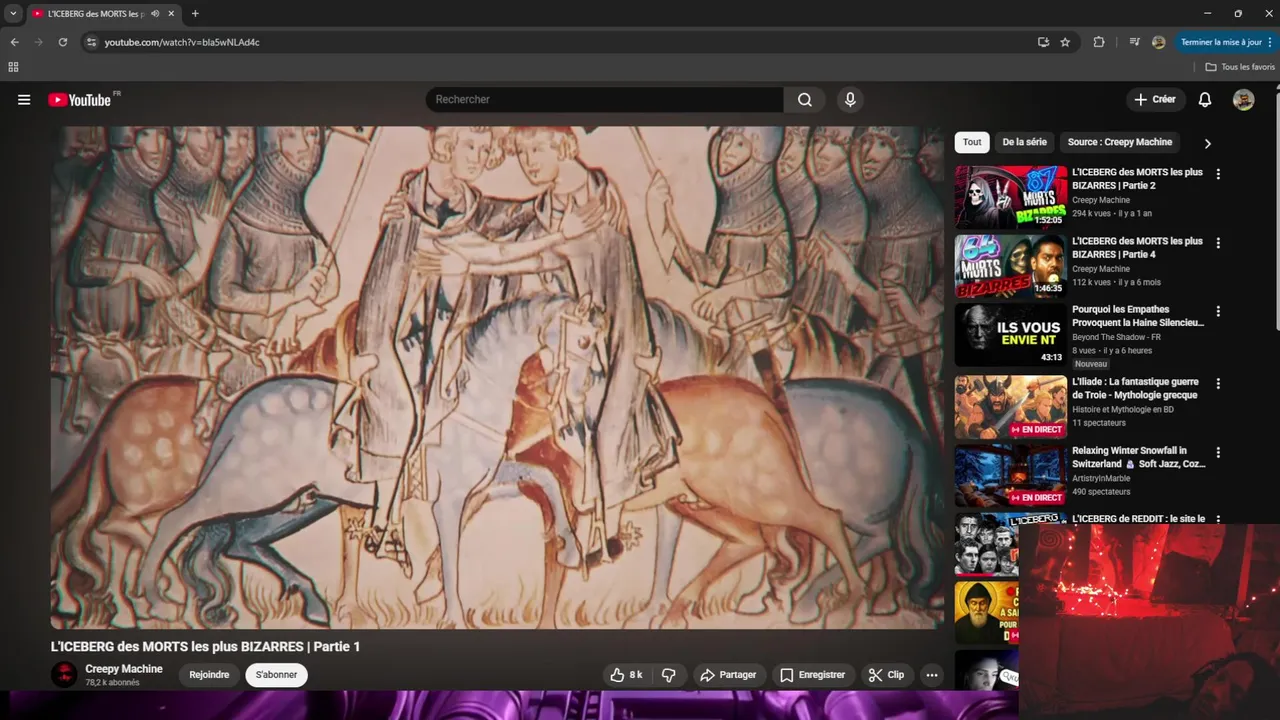This screenshot has width=1280, height=720.
Task: Open options for MORTS BIZARRES Partie 4
Action: 1218,243
